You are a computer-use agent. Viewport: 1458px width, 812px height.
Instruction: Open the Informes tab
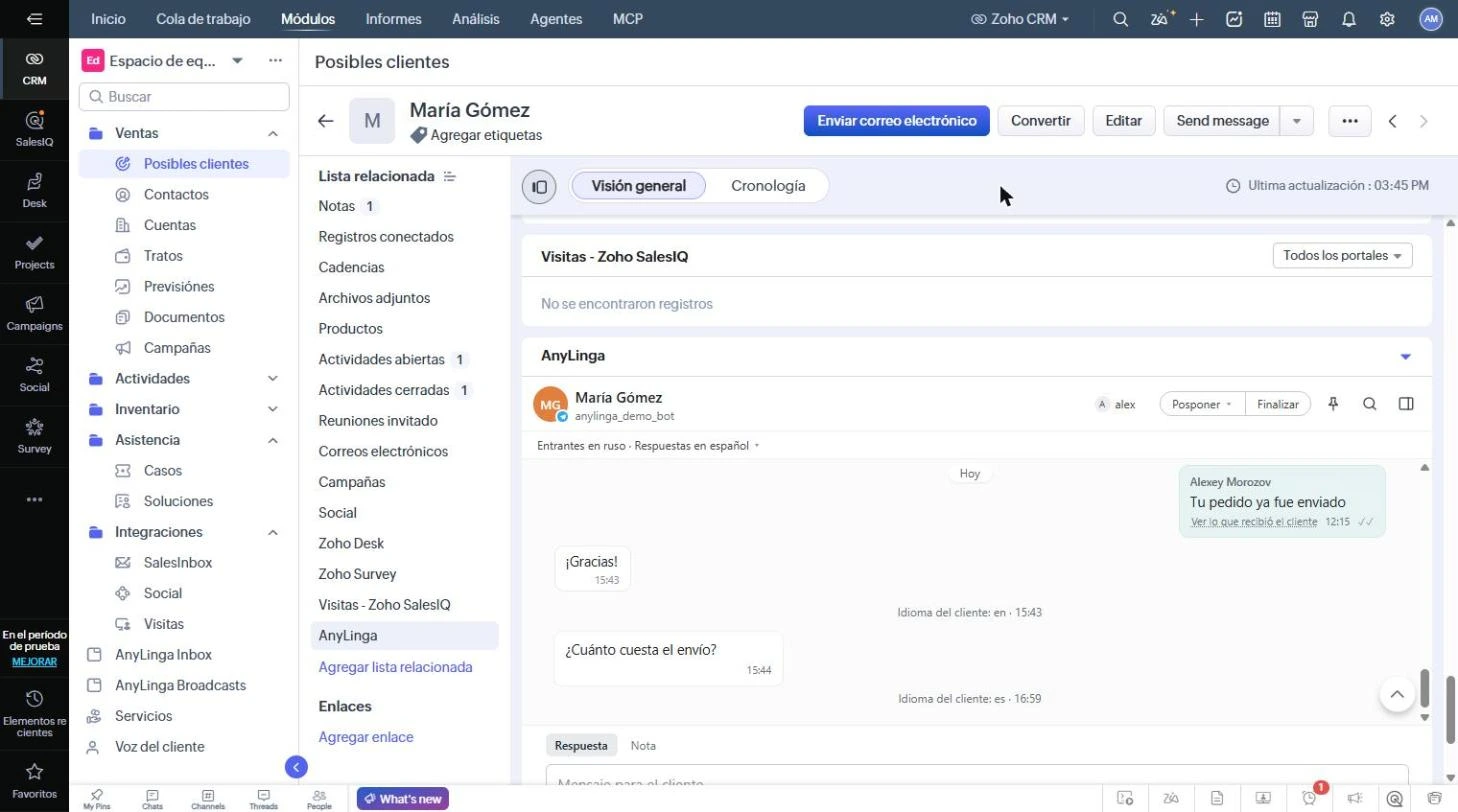[393, 19]
